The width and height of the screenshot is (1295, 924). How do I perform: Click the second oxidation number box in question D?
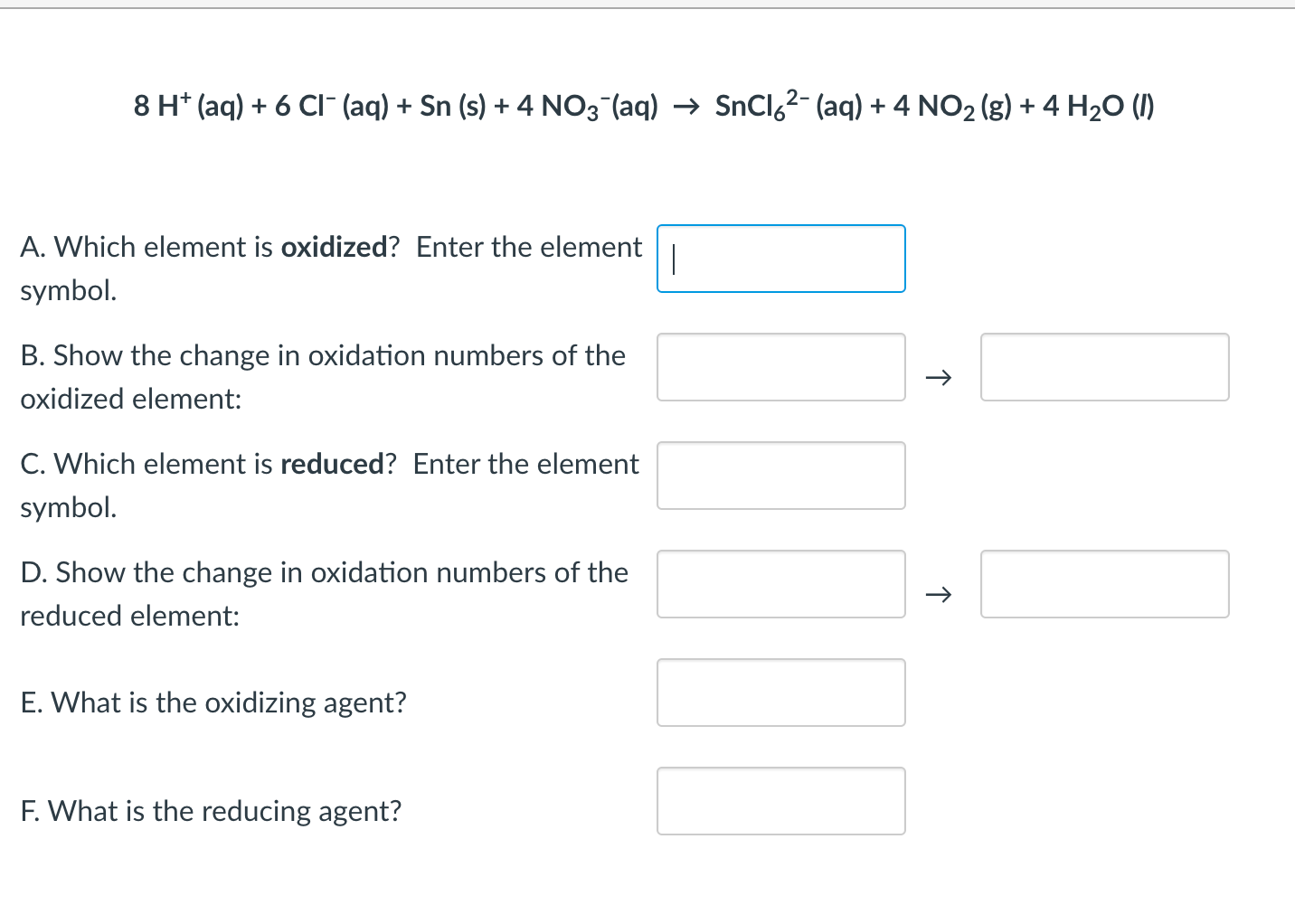click(x=1104, y=584)
